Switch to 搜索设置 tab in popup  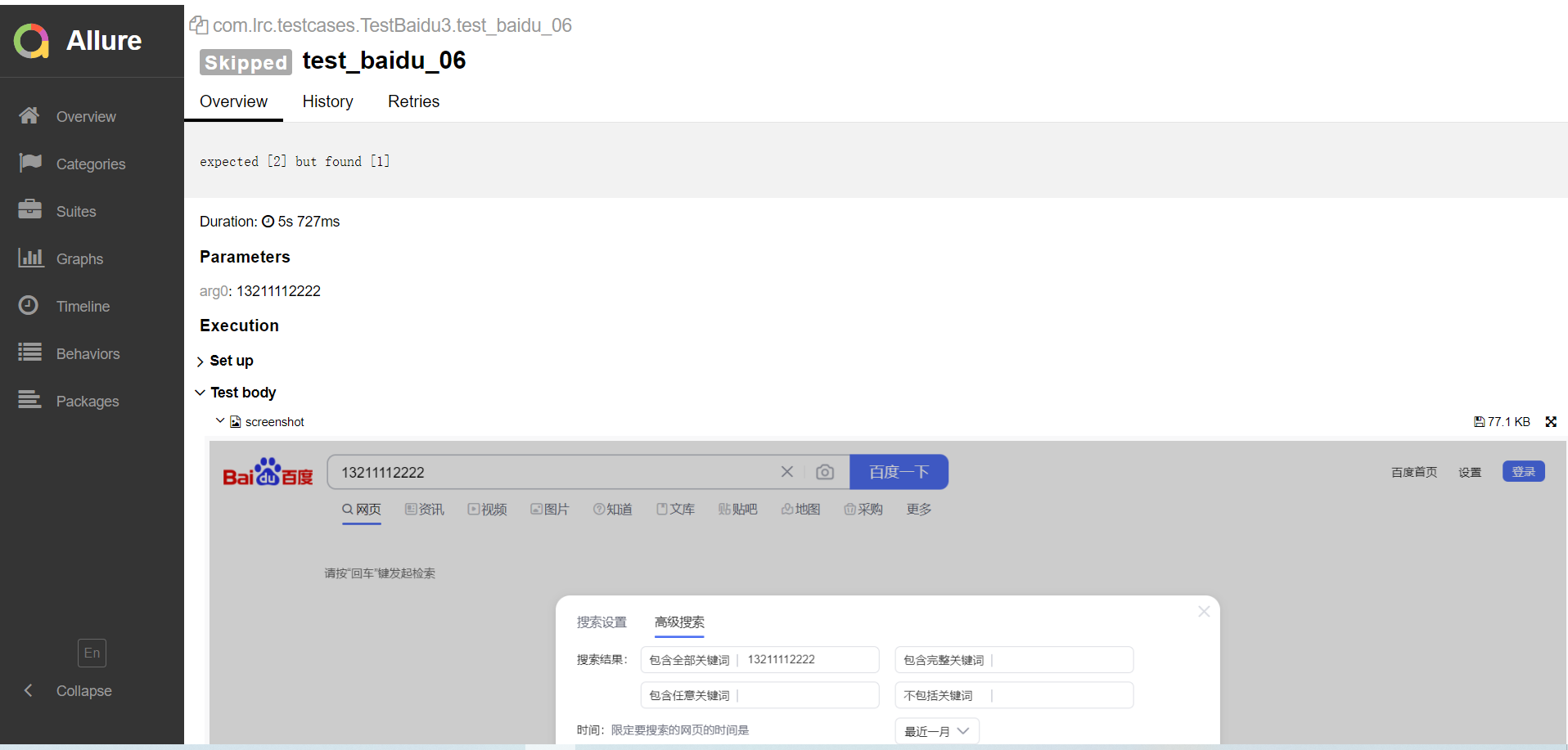click(602, 622)
